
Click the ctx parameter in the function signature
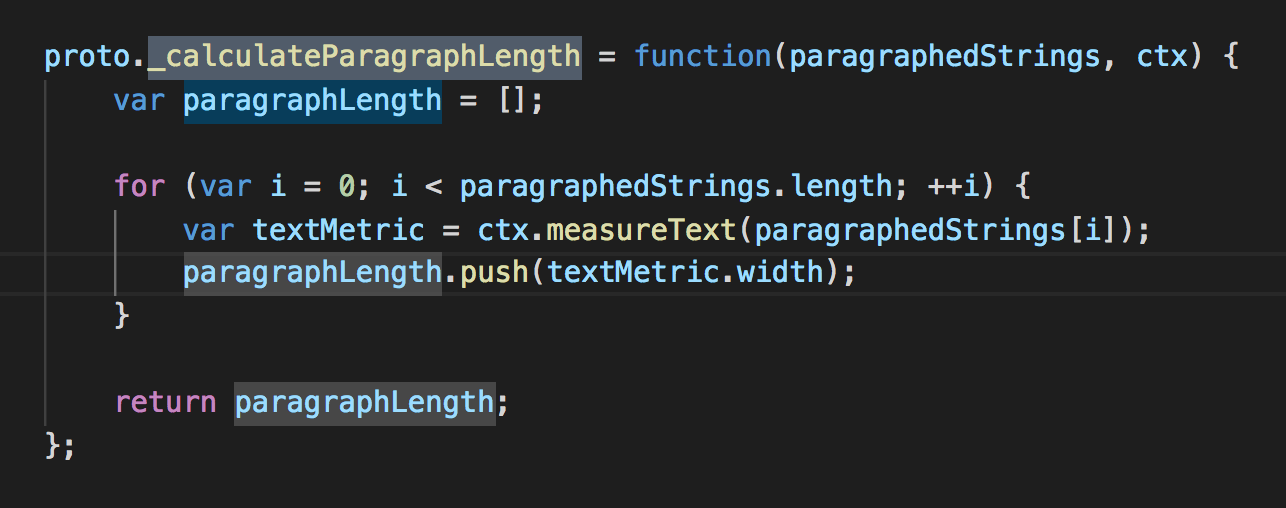point(1163,56)
